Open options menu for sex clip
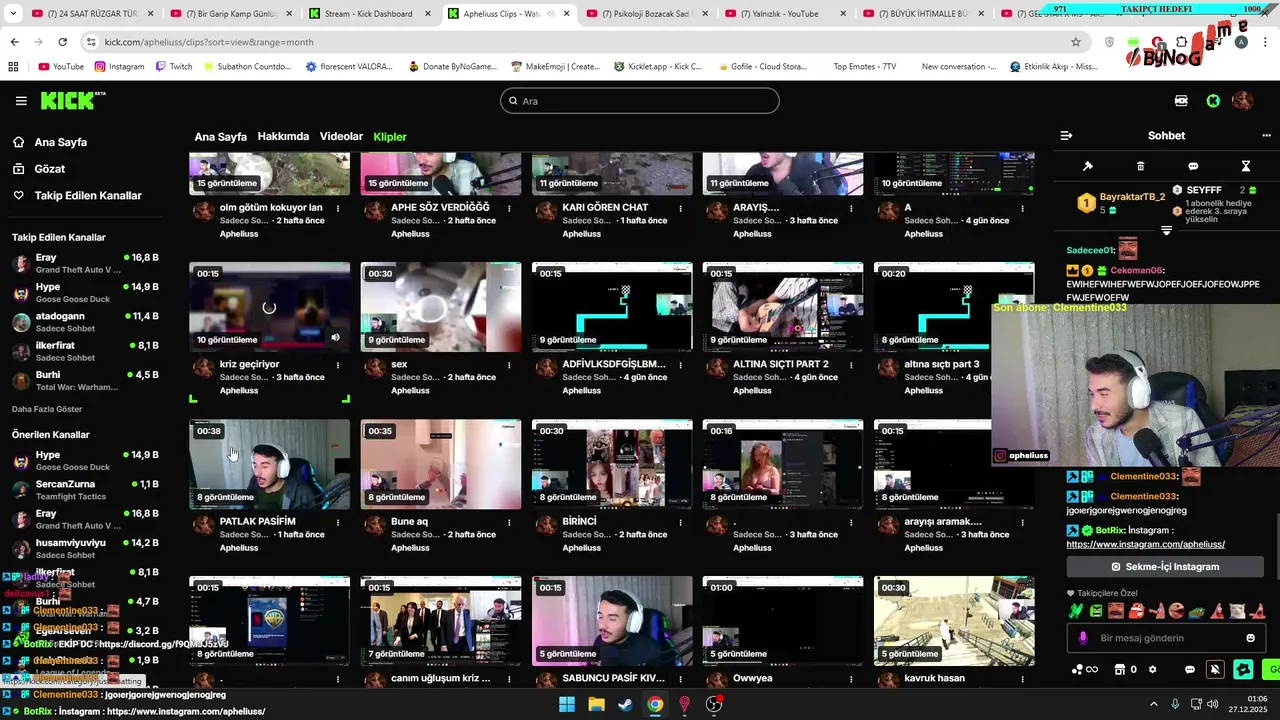This screenshot has width=1280, height=720. point(509,365)
